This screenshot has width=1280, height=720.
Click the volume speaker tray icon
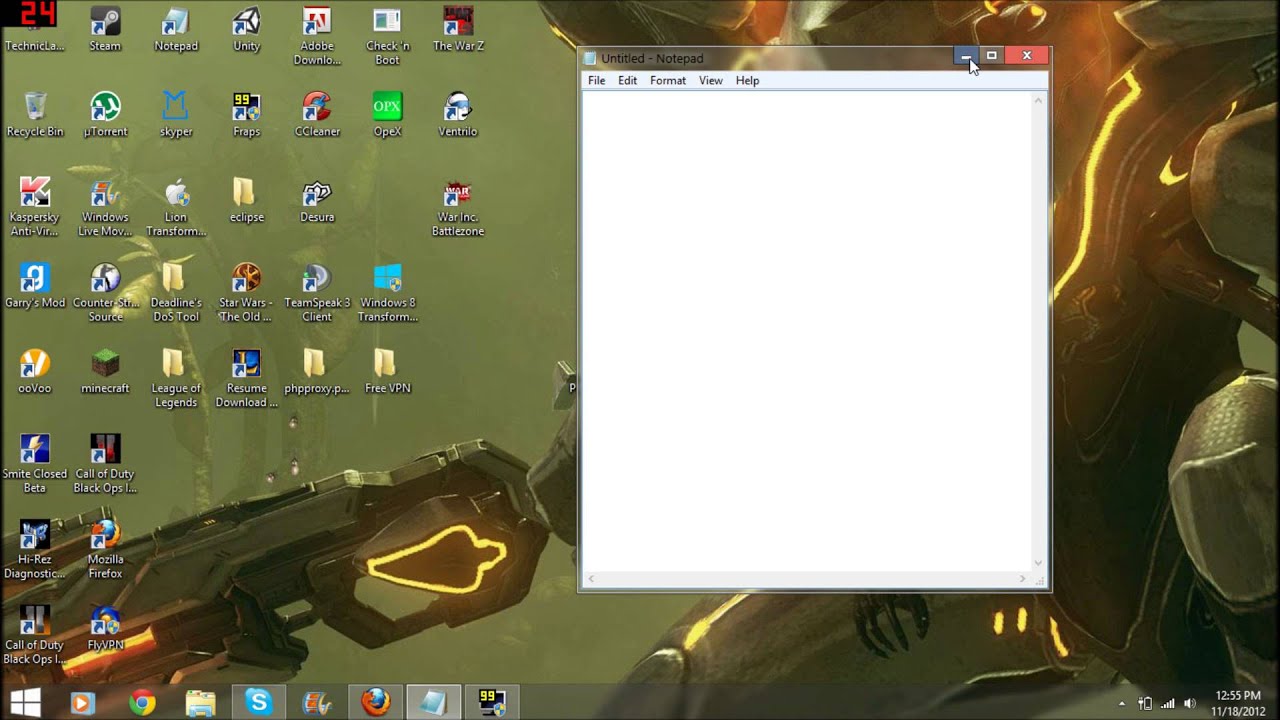point(1189,703)
